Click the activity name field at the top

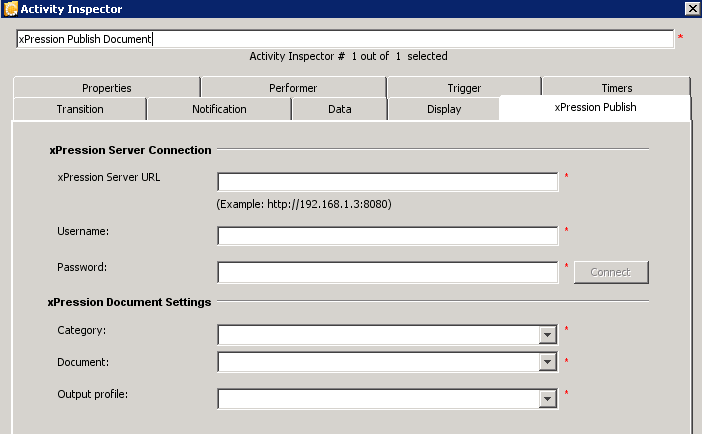[345, 39]
